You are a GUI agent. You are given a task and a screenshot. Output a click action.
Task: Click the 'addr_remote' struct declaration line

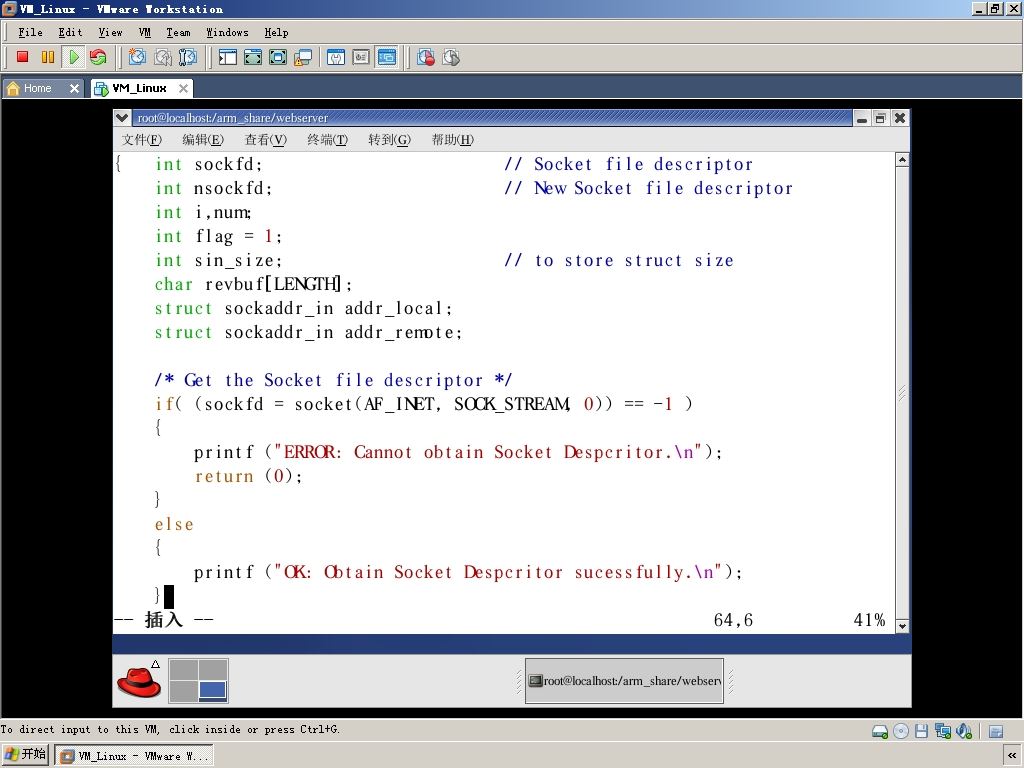coord(308,332)
